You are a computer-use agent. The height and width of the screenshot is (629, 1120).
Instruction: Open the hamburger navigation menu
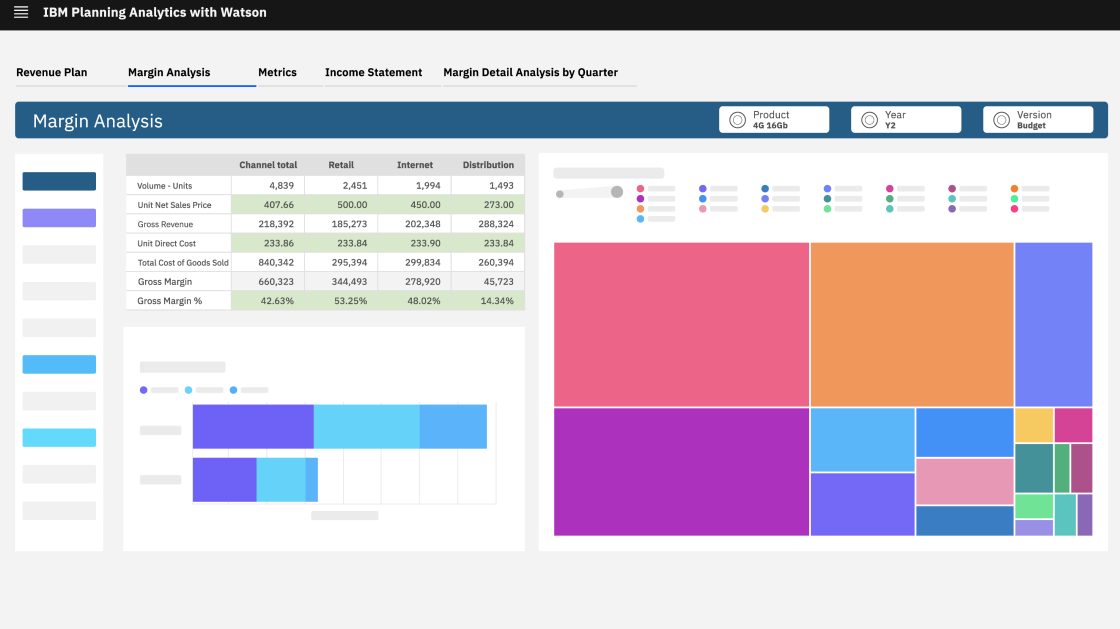20,12
